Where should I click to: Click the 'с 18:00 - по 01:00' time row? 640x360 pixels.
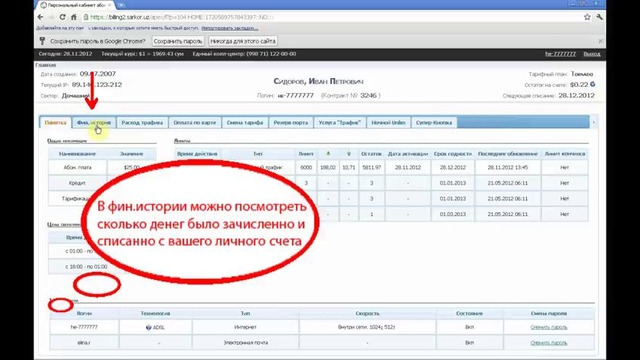point(86,267)
